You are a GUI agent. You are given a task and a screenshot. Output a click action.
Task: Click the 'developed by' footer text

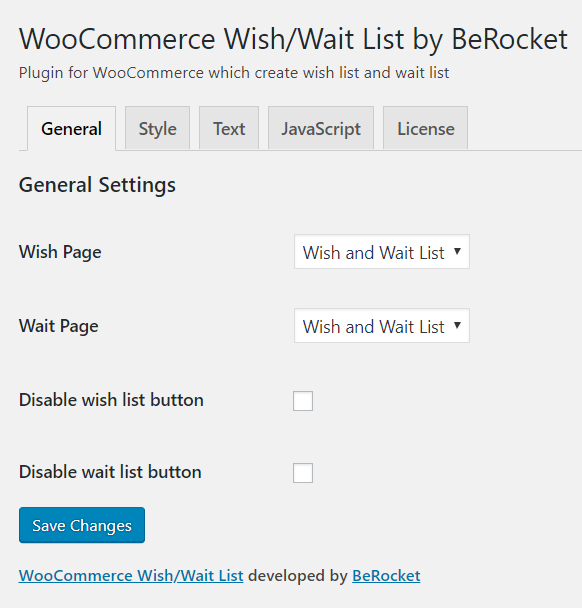298,576
